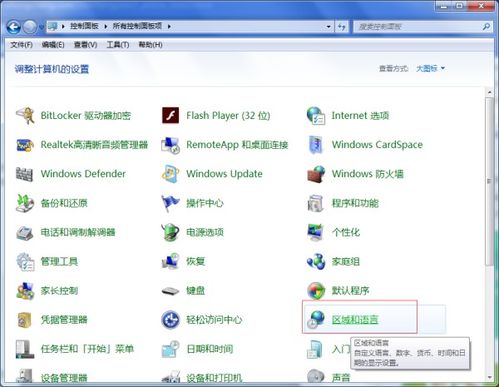Open the 工具(T) menu
The width and height of the screenshot is (499, 387).
pos(118,45)
